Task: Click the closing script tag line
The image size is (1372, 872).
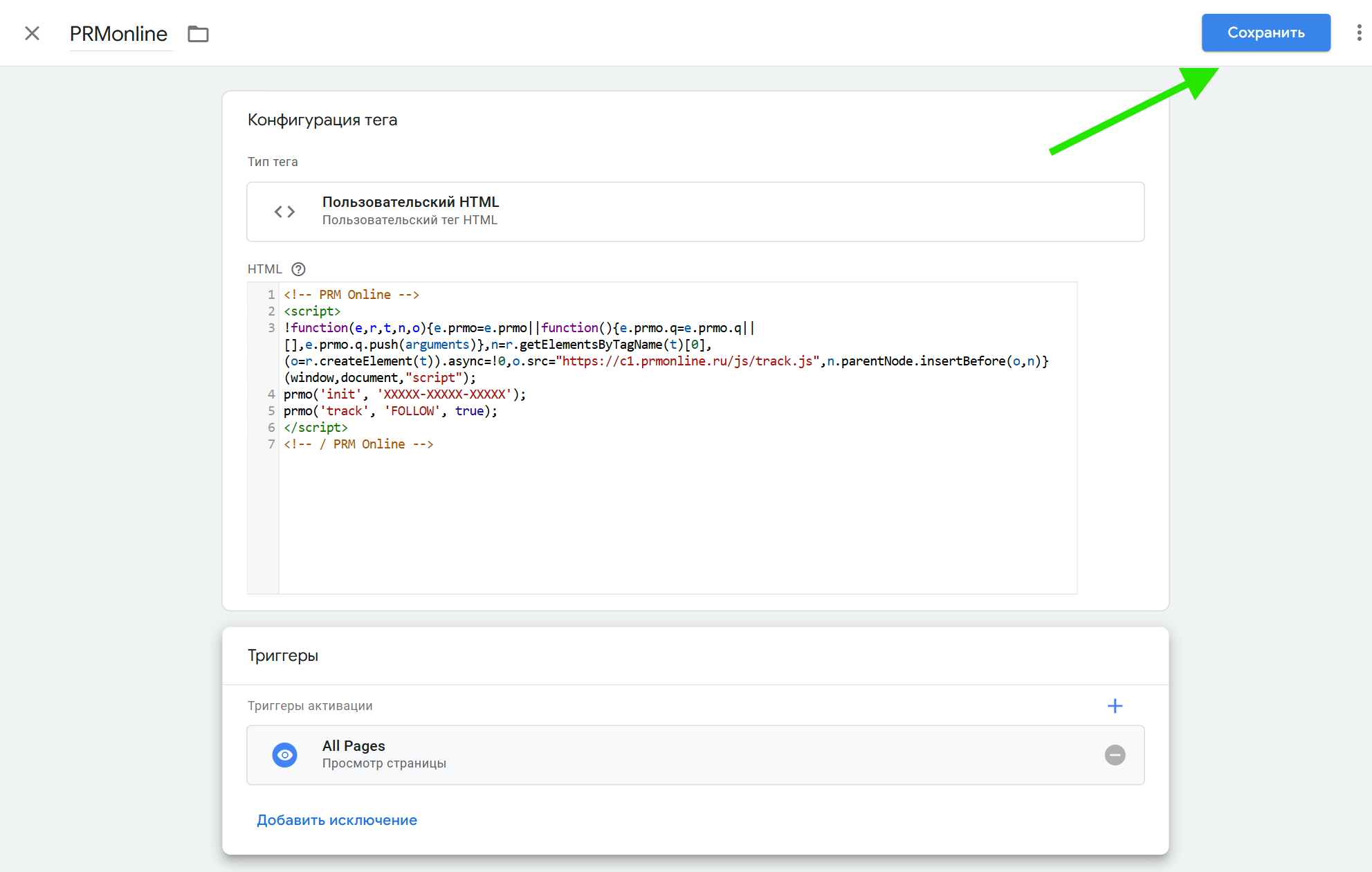Action: tap(315, 428)
